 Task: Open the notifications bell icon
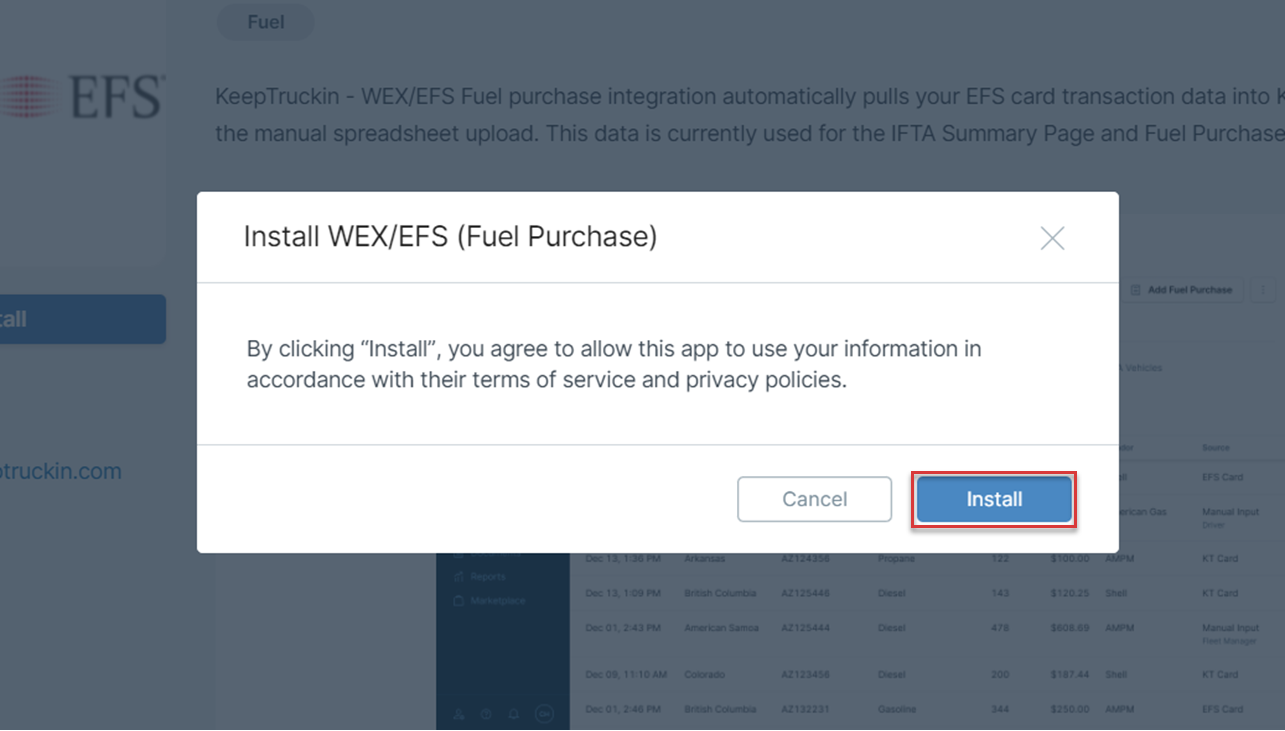(513, 714)
